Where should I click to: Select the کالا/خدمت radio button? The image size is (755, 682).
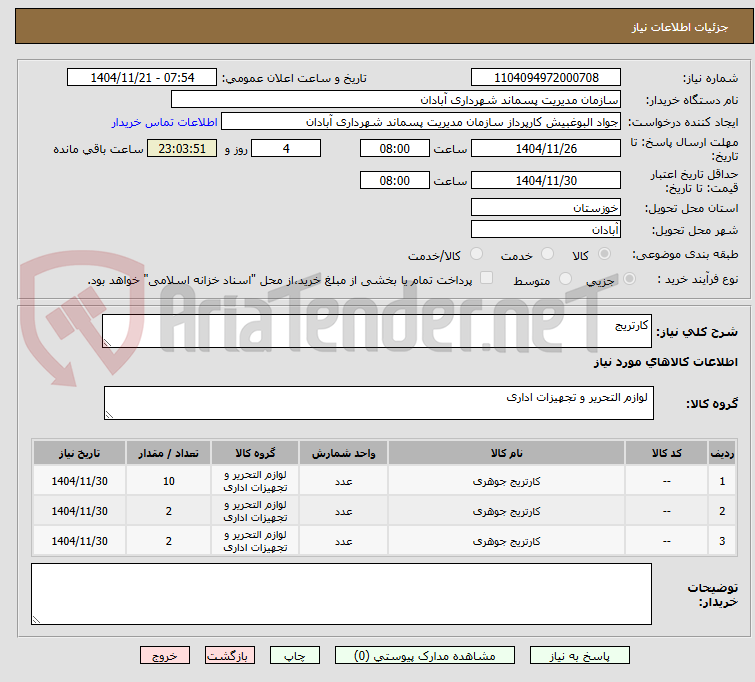coord(476,254)
